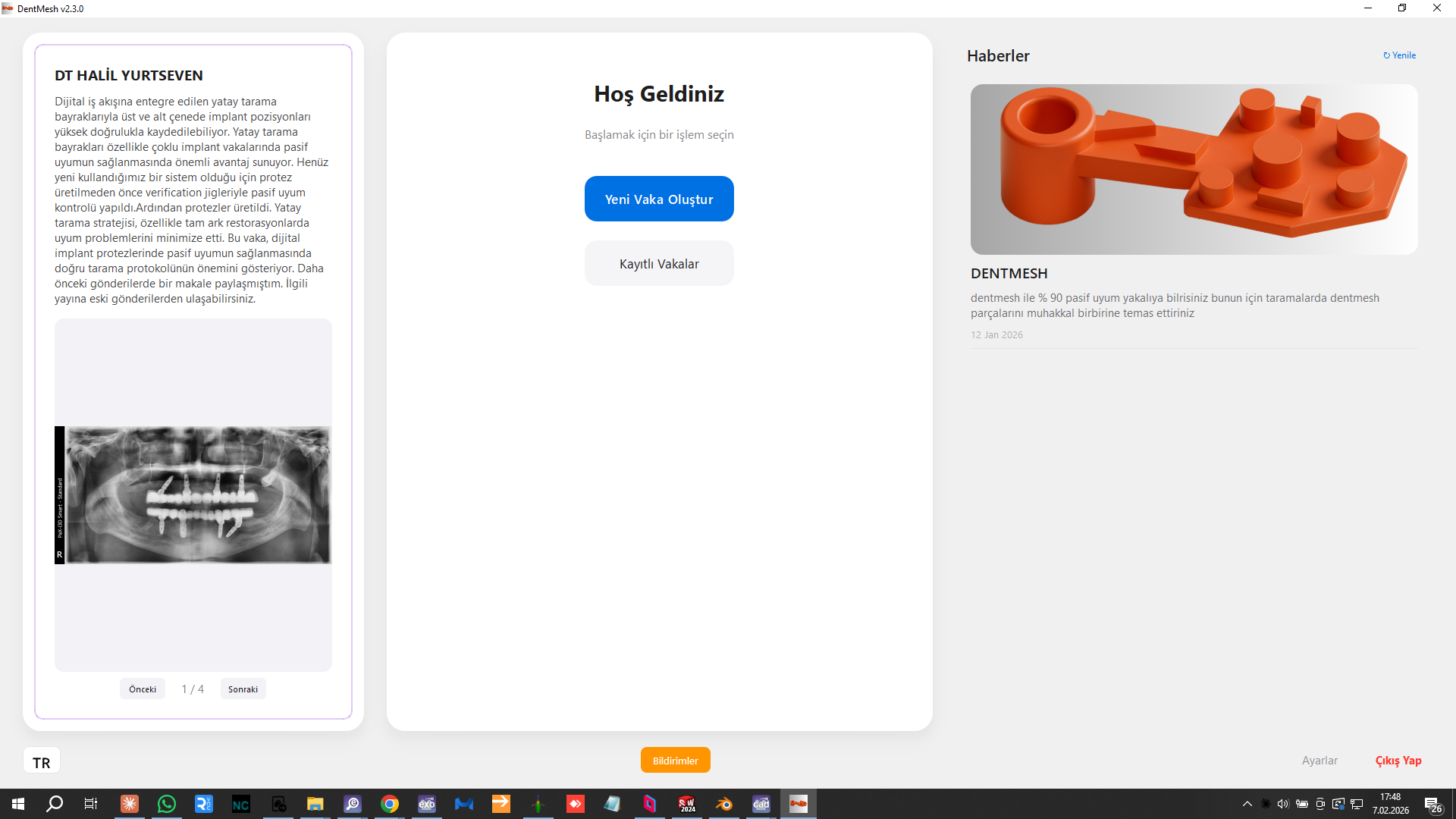Click the DENTMESH news headline
Viewport: 1456px width, 819px height.
coord(1009,274)
